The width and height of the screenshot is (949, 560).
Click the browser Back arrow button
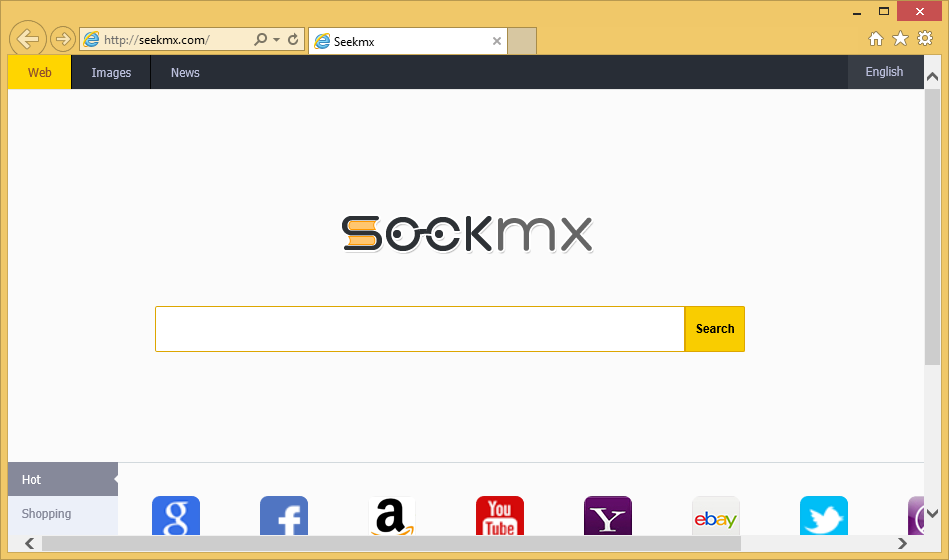pyautogui.click(x=29, y=39)
